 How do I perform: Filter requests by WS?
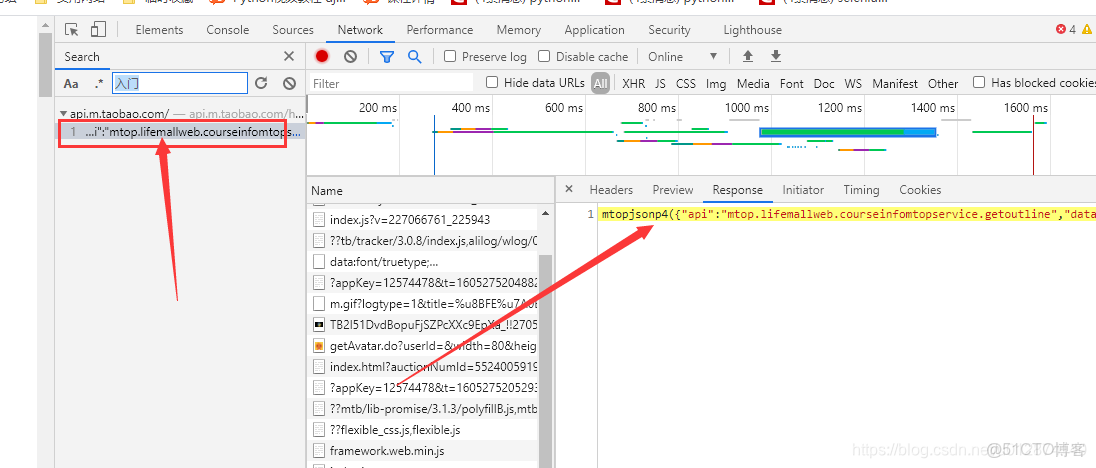coord(853,84)
